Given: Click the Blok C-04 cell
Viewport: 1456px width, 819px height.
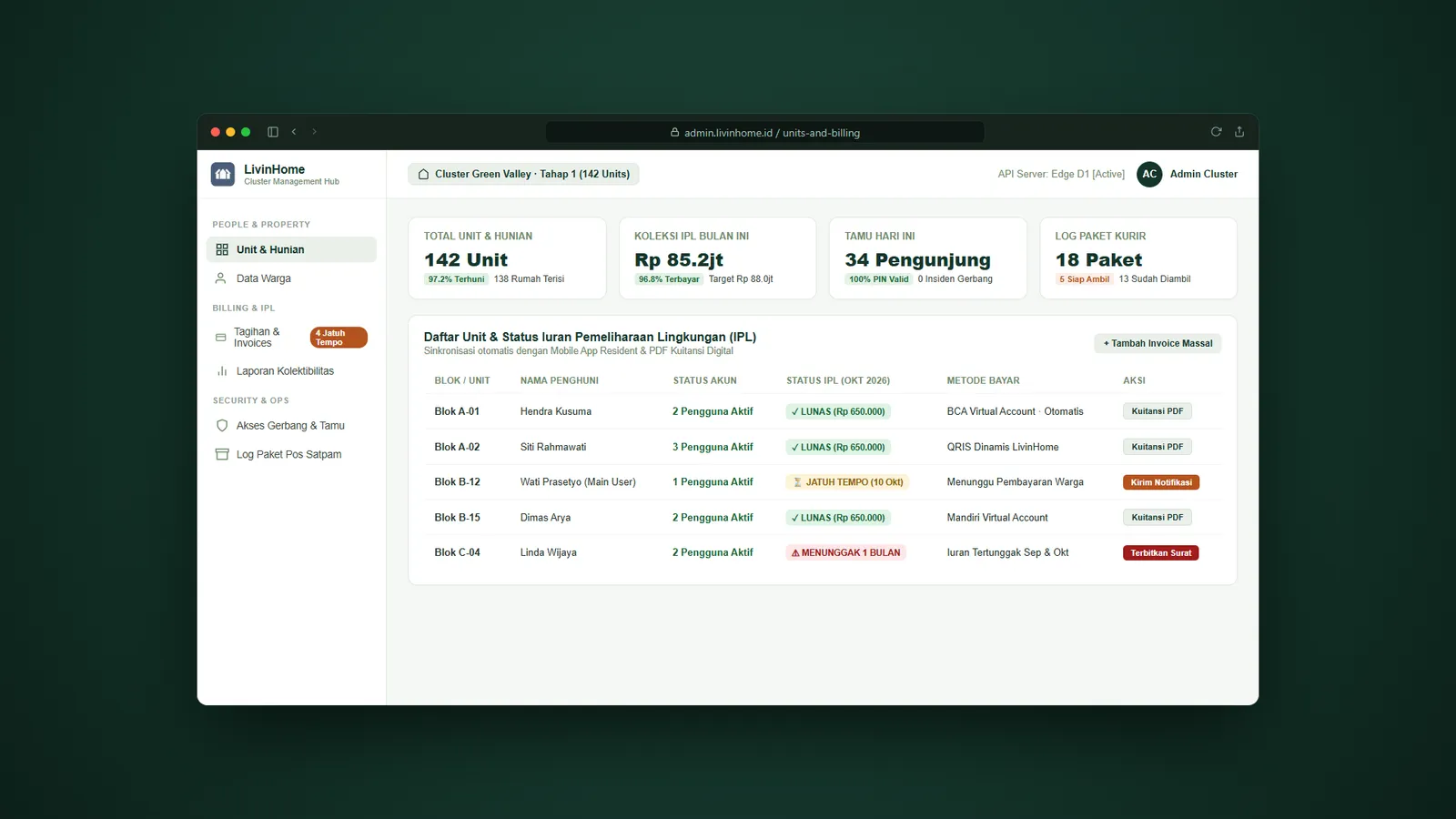Looking at the screenshot, I should [457, 552].
